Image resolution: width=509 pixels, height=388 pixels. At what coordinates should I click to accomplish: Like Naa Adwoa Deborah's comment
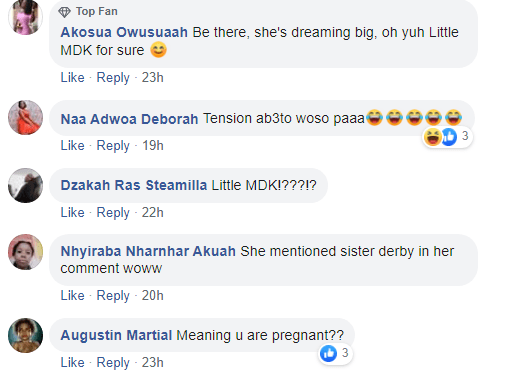(72, 146)
